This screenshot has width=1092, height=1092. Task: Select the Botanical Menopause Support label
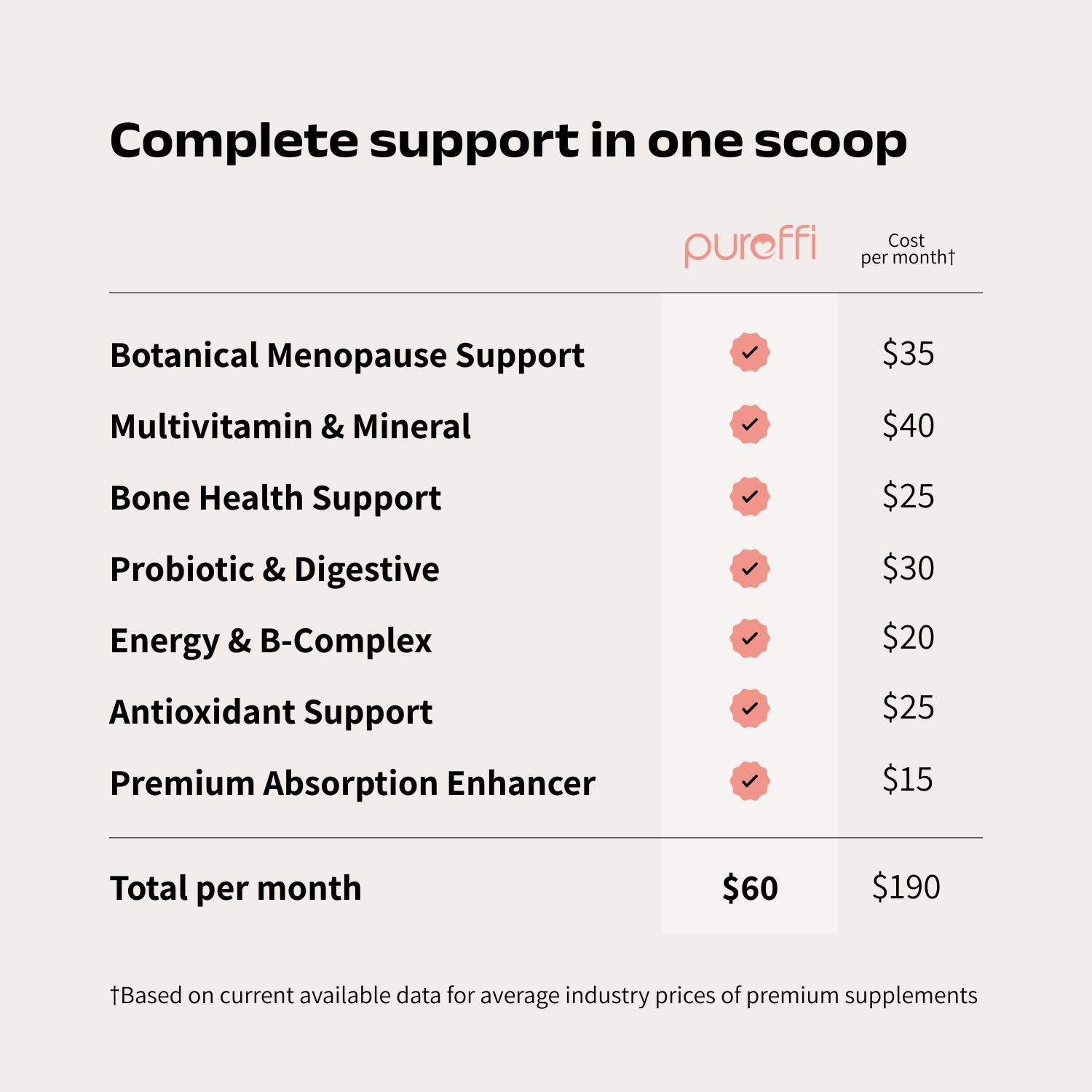coord(347,355)
